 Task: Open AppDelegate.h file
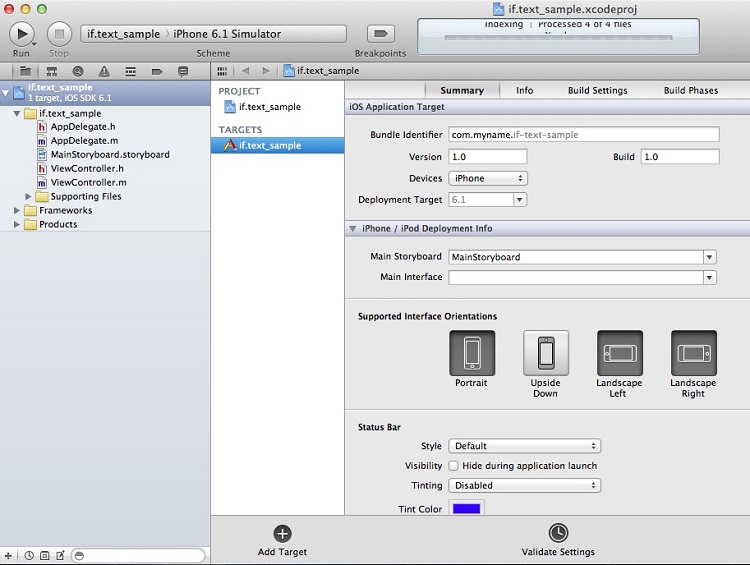coord(83,127)
